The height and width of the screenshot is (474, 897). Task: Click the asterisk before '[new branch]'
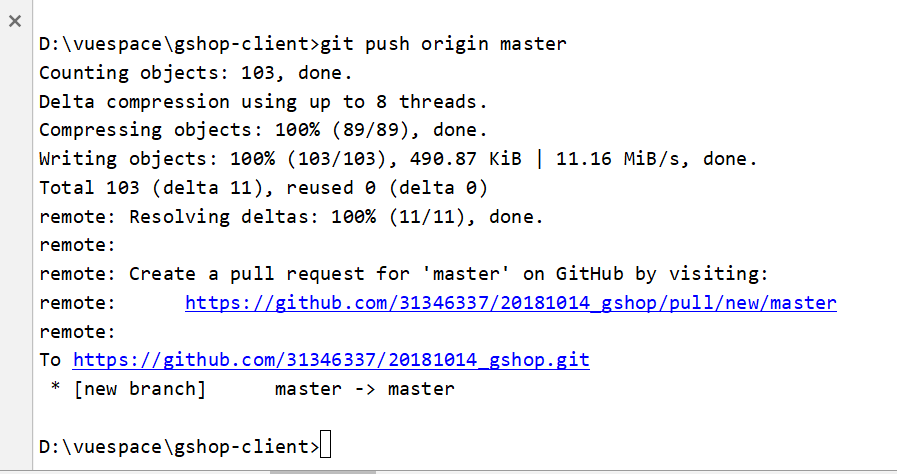tap(55, 387)
